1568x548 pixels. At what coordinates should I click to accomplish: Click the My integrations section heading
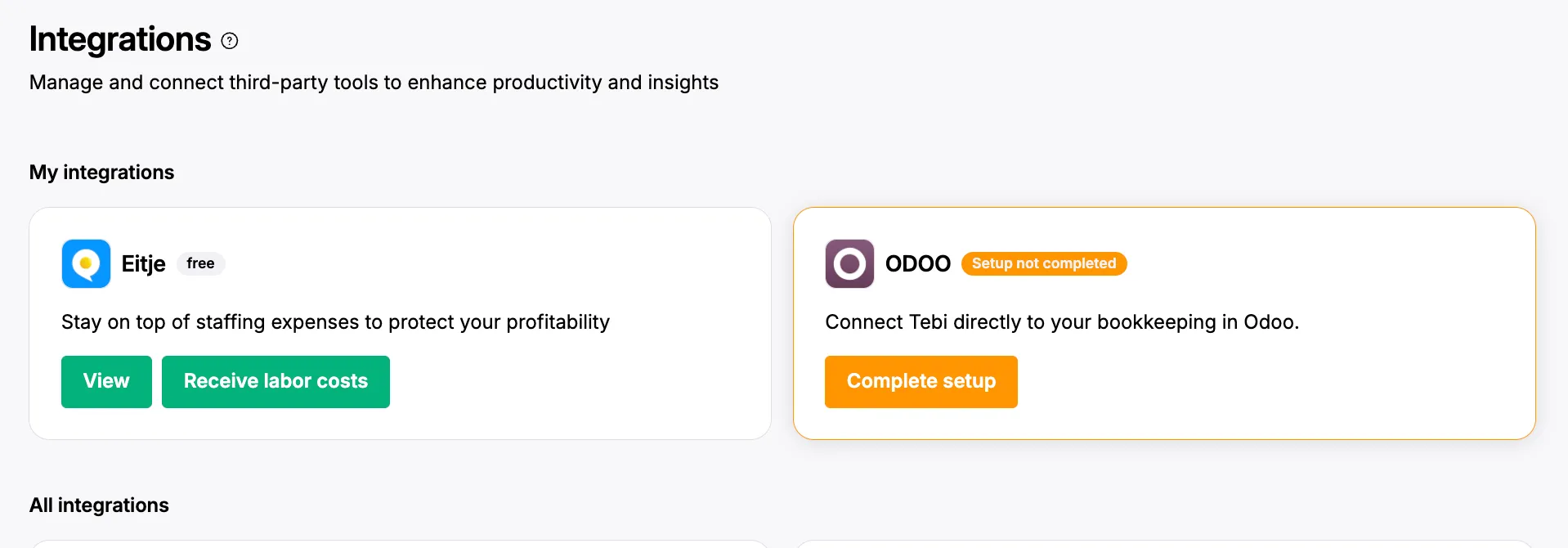point(101,173)
